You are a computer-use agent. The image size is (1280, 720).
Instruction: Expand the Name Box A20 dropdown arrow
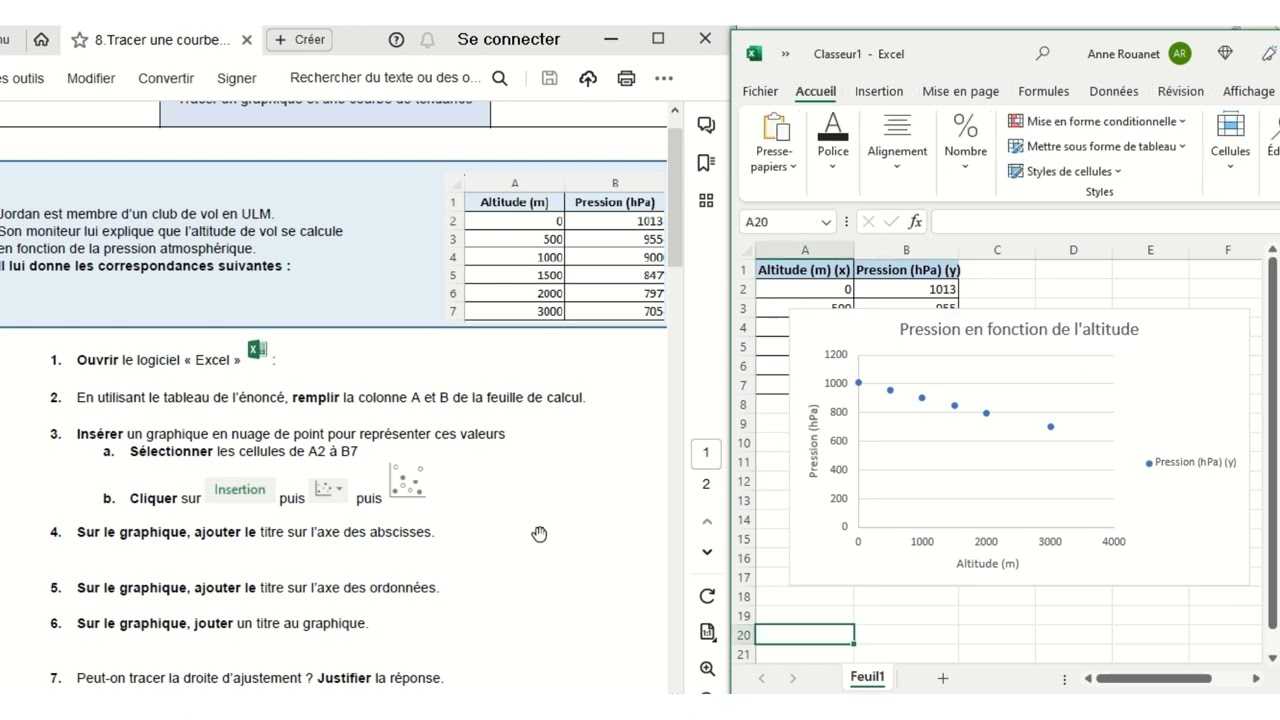[x=826, y=222]
